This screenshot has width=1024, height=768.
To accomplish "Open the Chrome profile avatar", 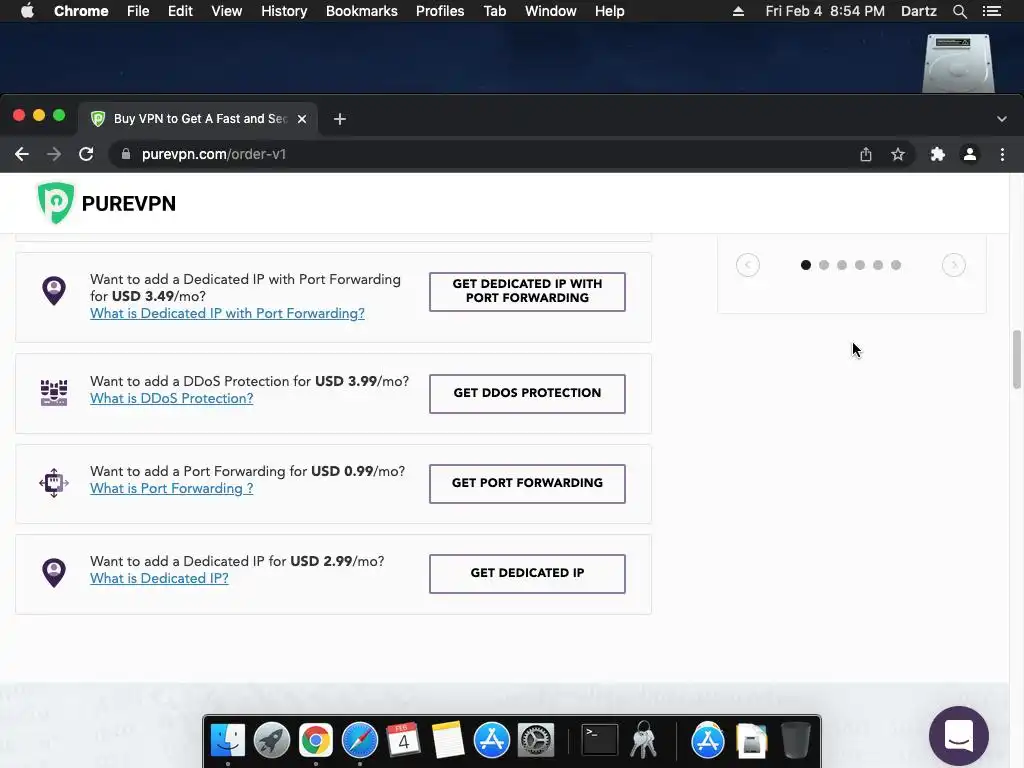I will 970,154.
